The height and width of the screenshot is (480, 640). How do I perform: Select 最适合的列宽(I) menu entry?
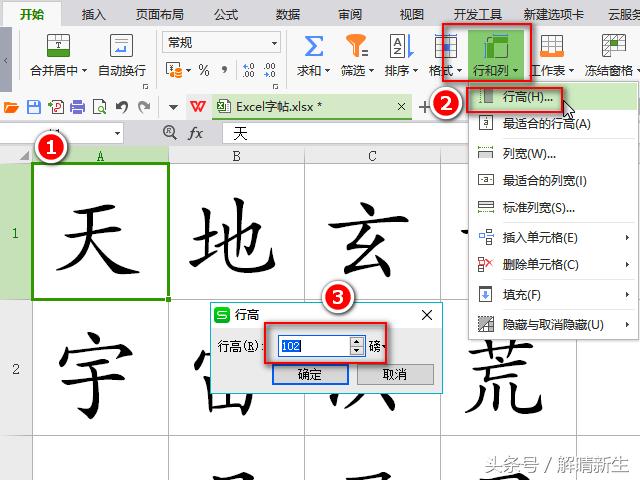click(553, 180)
